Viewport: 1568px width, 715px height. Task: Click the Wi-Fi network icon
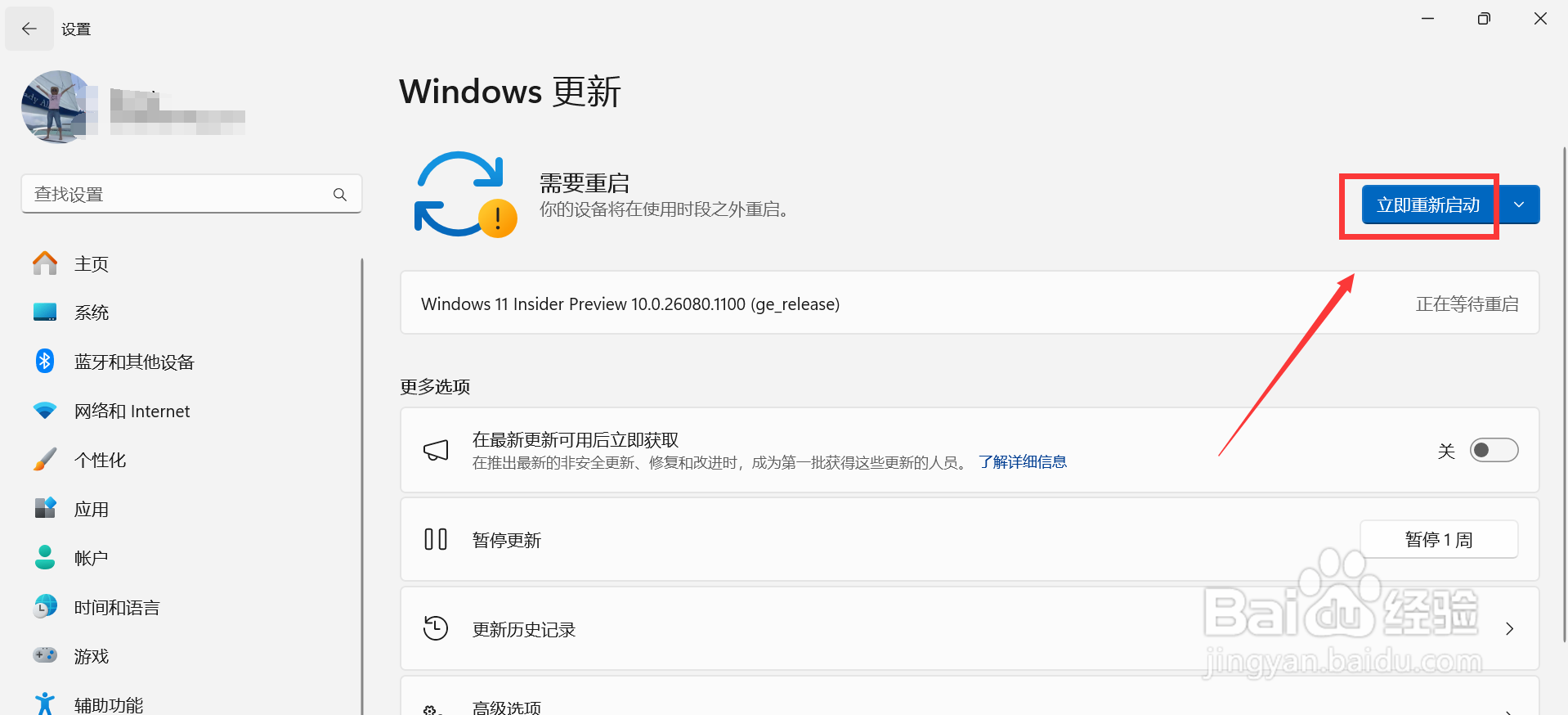pyautogui.click(x=45, y=411)
